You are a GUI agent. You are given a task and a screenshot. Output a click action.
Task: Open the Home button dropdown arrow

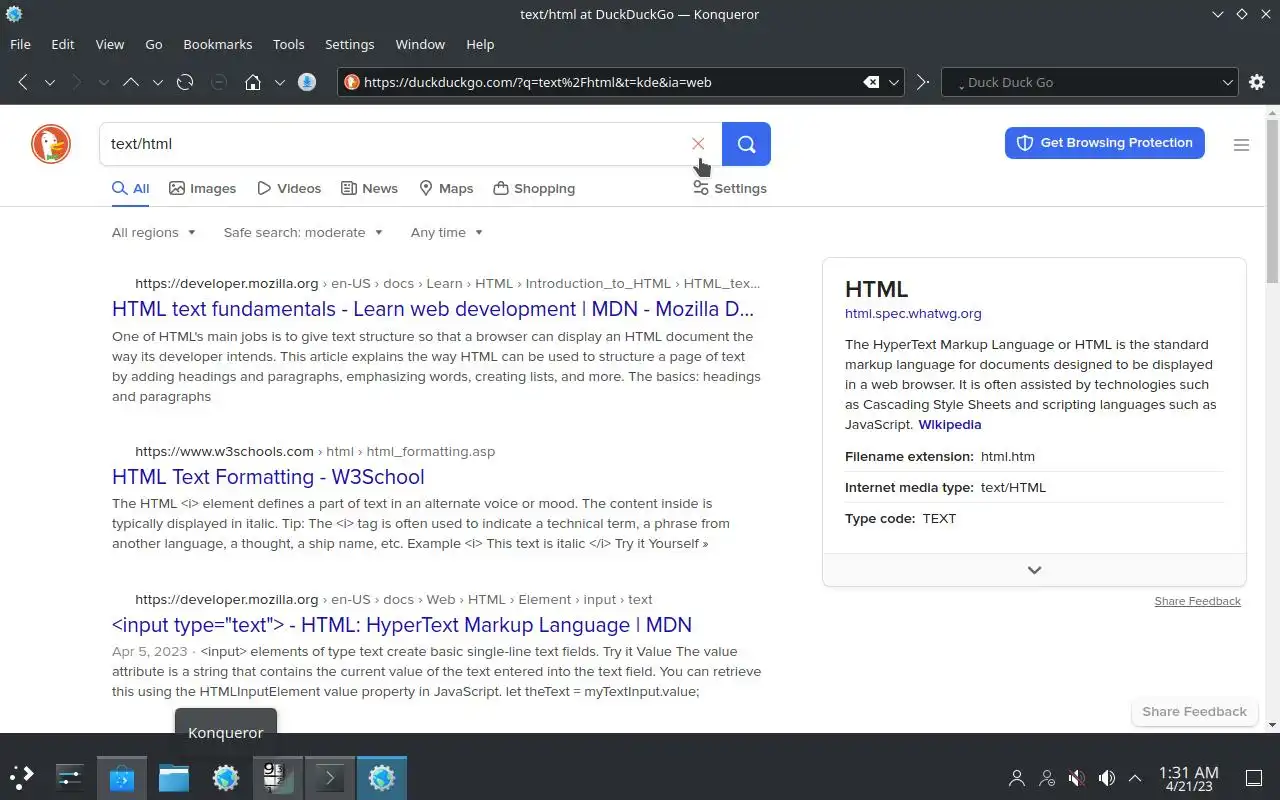pos(280,82)
